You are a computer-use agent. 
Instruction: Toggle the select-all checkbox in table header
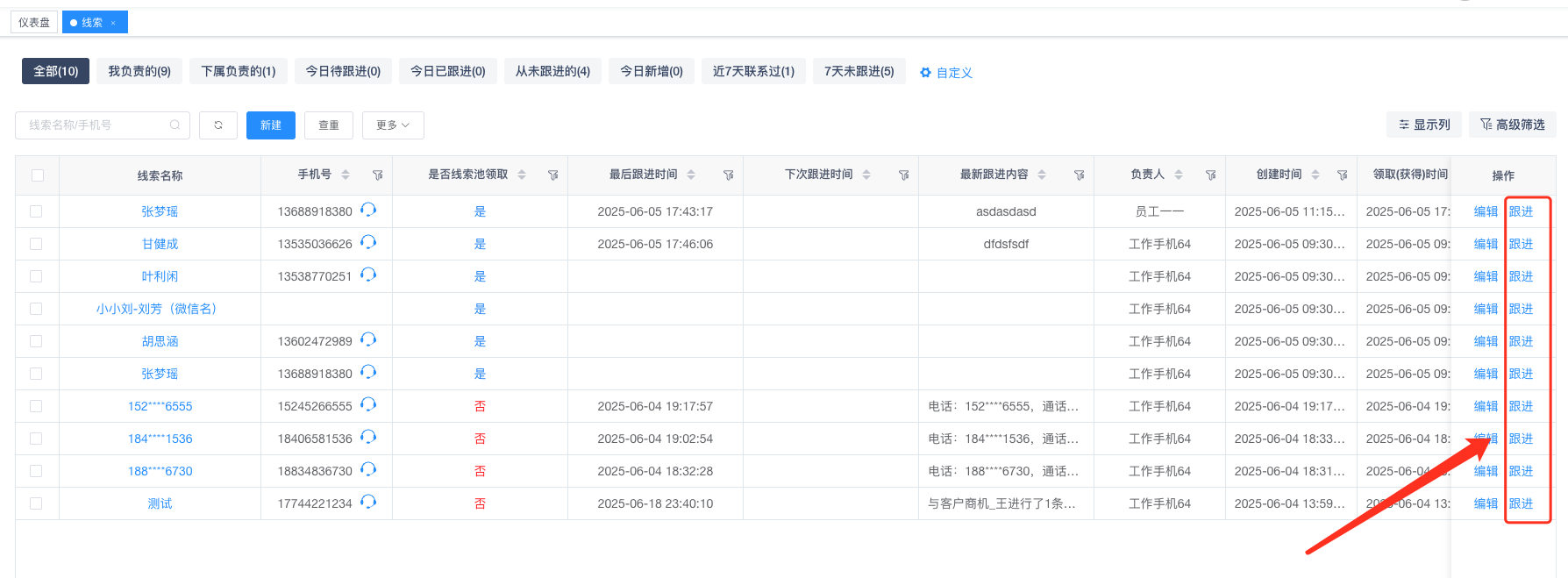(38, 175)
